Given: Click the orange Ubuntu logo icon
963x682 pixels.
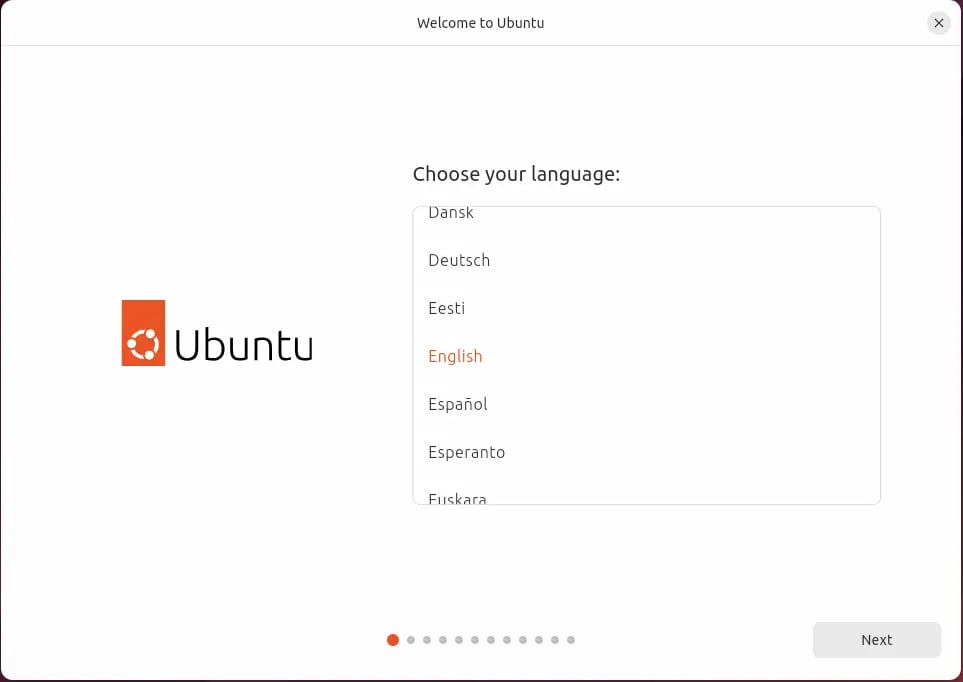Looking at the screenshot, I should [143, 333].
